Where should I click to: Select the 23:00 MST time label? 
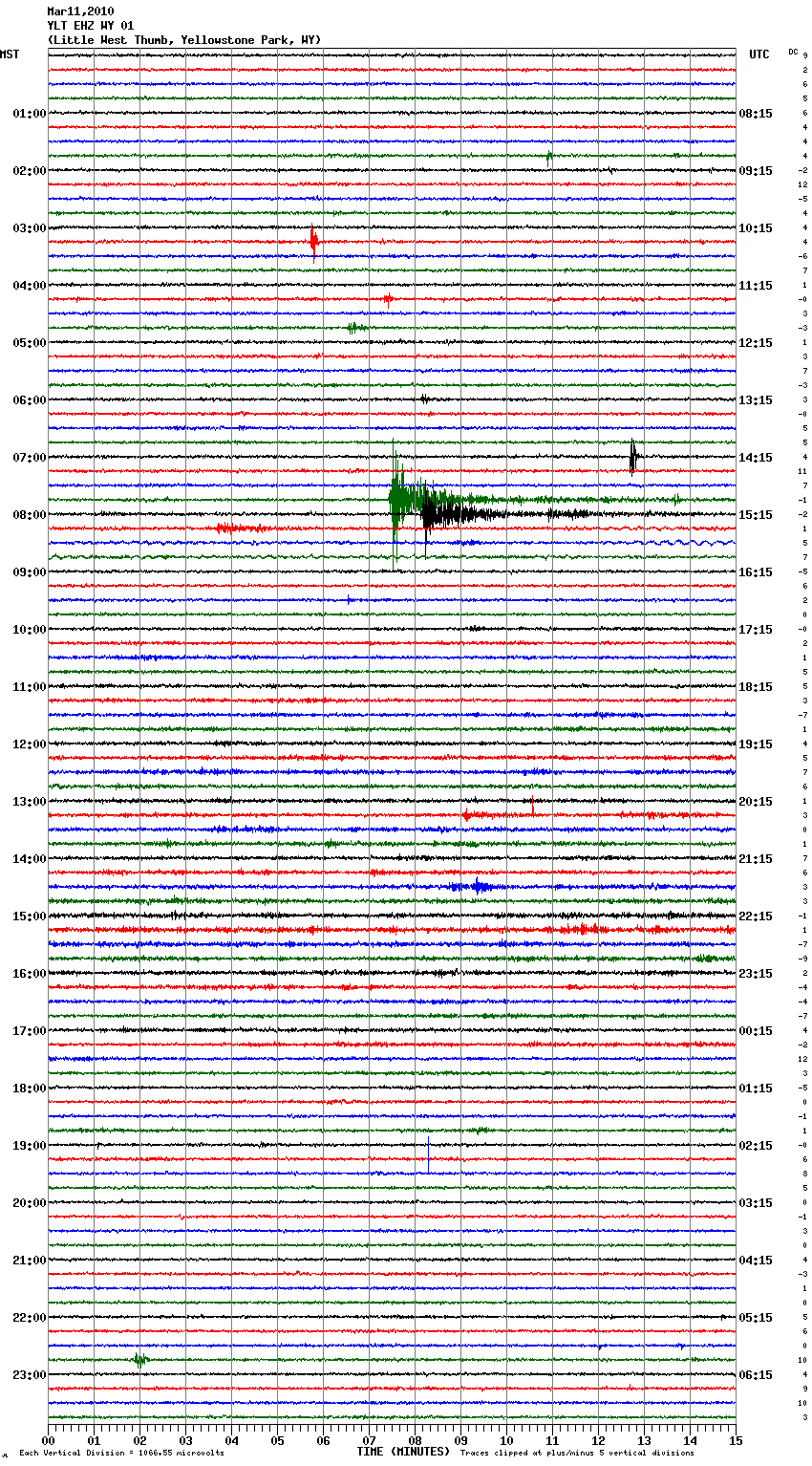click(x=30, y=1375)
